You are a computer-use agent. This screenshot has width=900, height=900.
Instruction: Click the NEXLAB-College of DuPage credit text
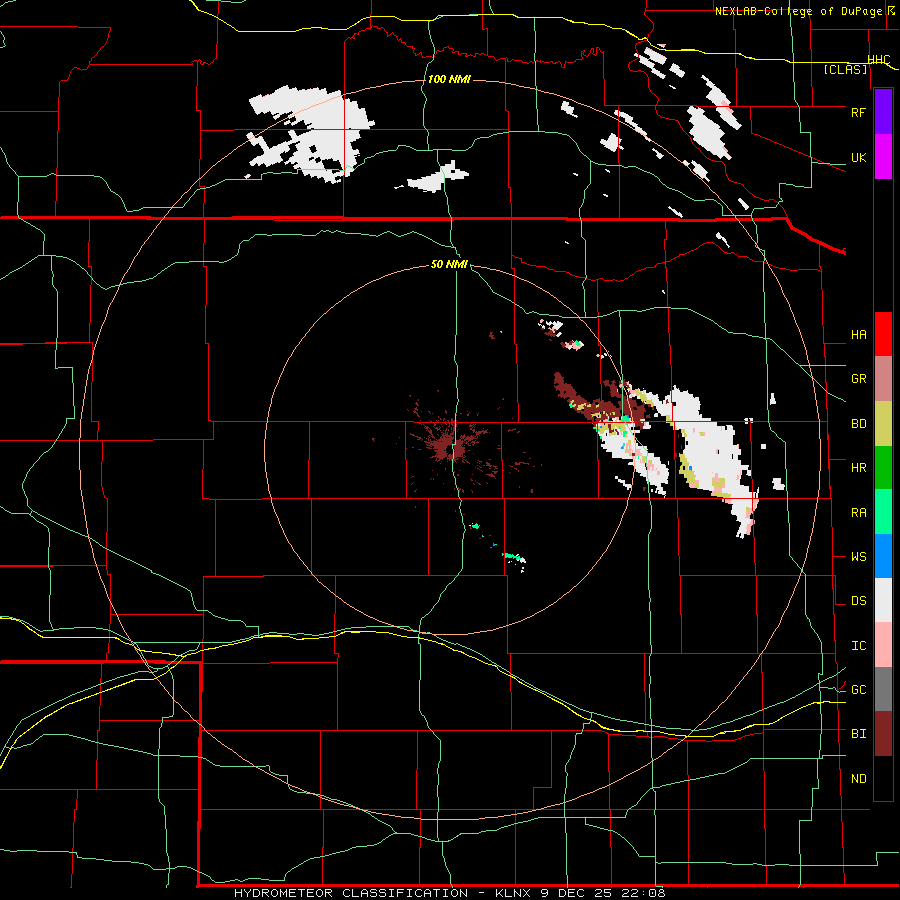(798, 11)
